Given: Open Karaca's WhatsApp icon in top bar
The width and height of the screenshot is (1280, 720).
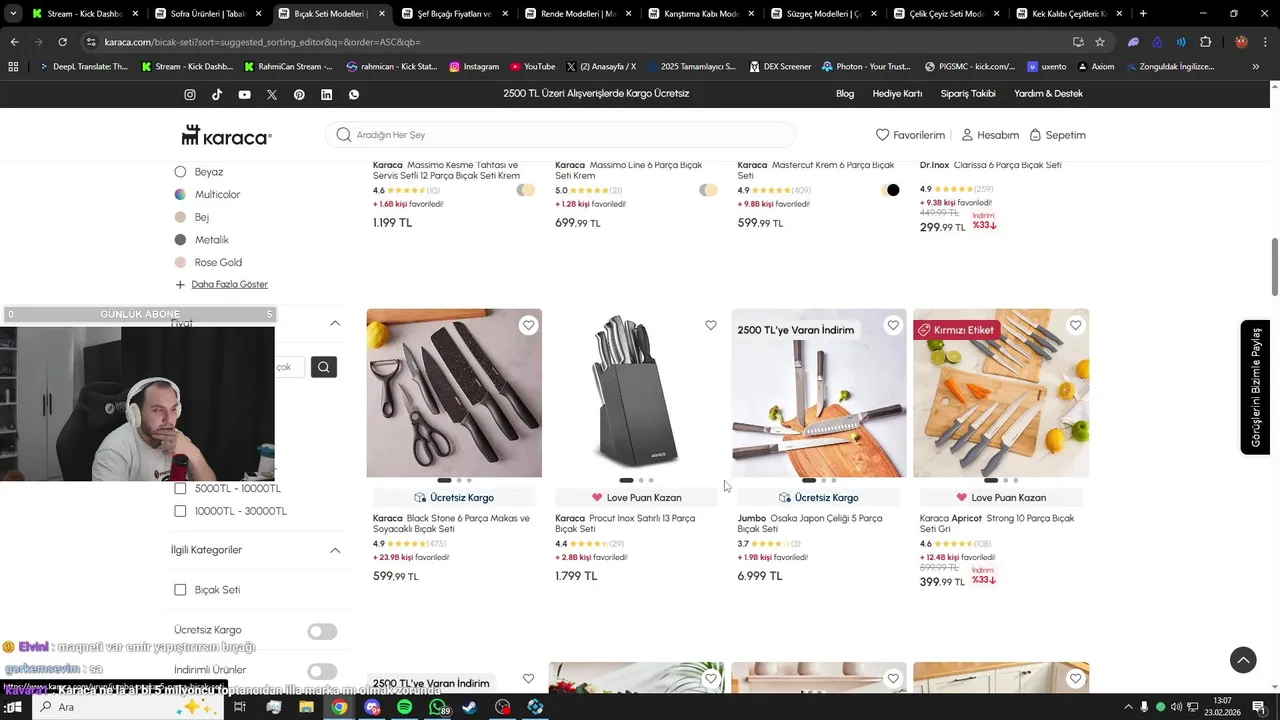Looking at the screenshot, I should [x=354, y=94].
